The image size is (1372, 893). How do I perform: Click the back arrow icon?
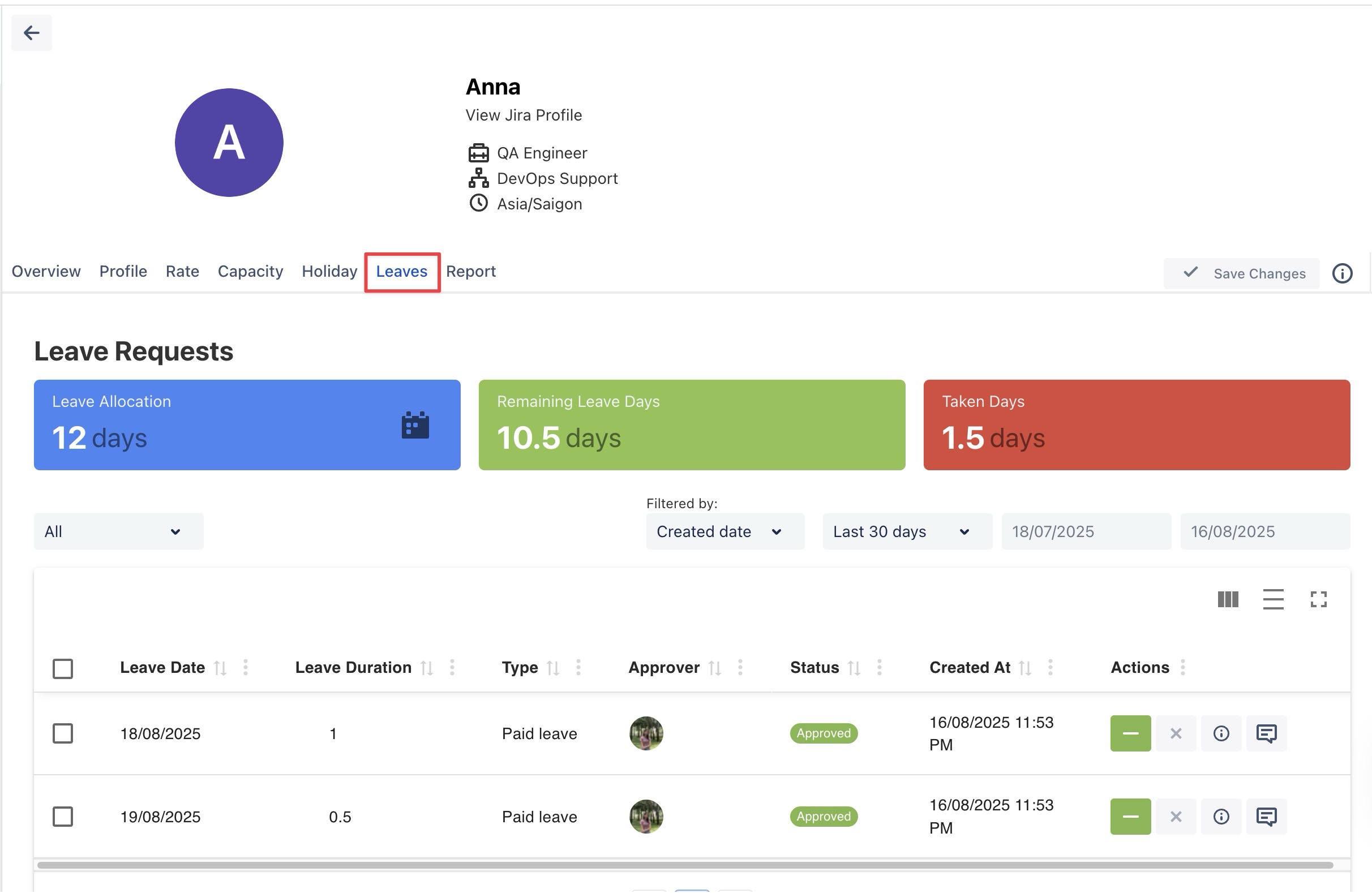pyautogui.click(x=31, y=33)
